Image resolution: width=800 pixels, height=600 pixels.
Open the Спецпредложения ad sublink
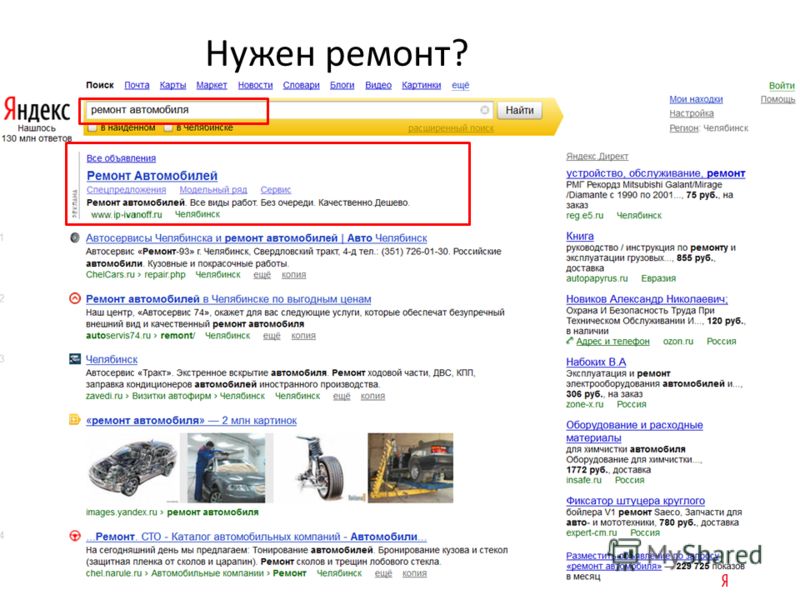click(127, 190)
